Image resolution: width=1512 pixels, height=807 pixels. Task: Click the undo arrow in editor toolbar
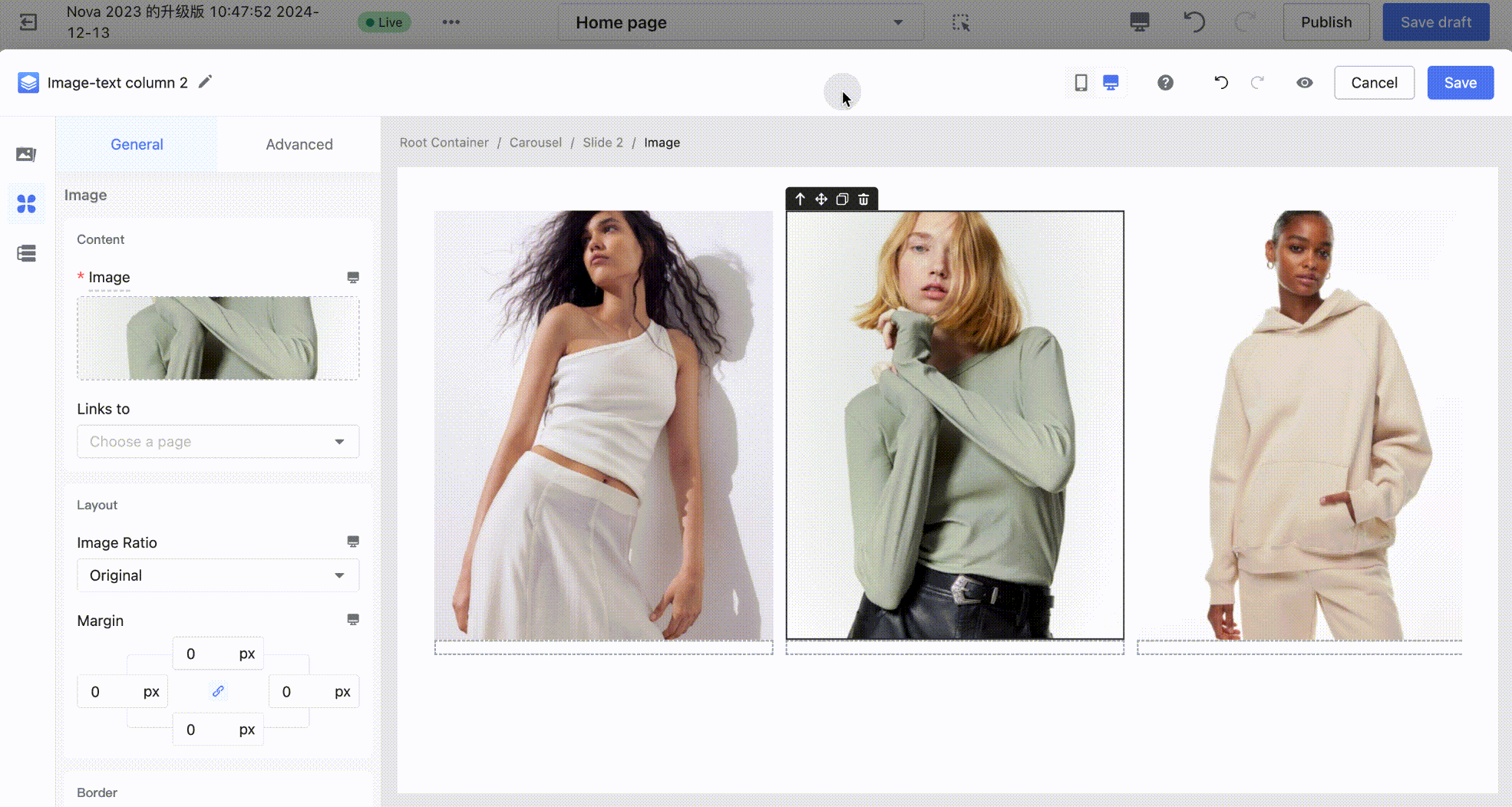click(1220, 83)
